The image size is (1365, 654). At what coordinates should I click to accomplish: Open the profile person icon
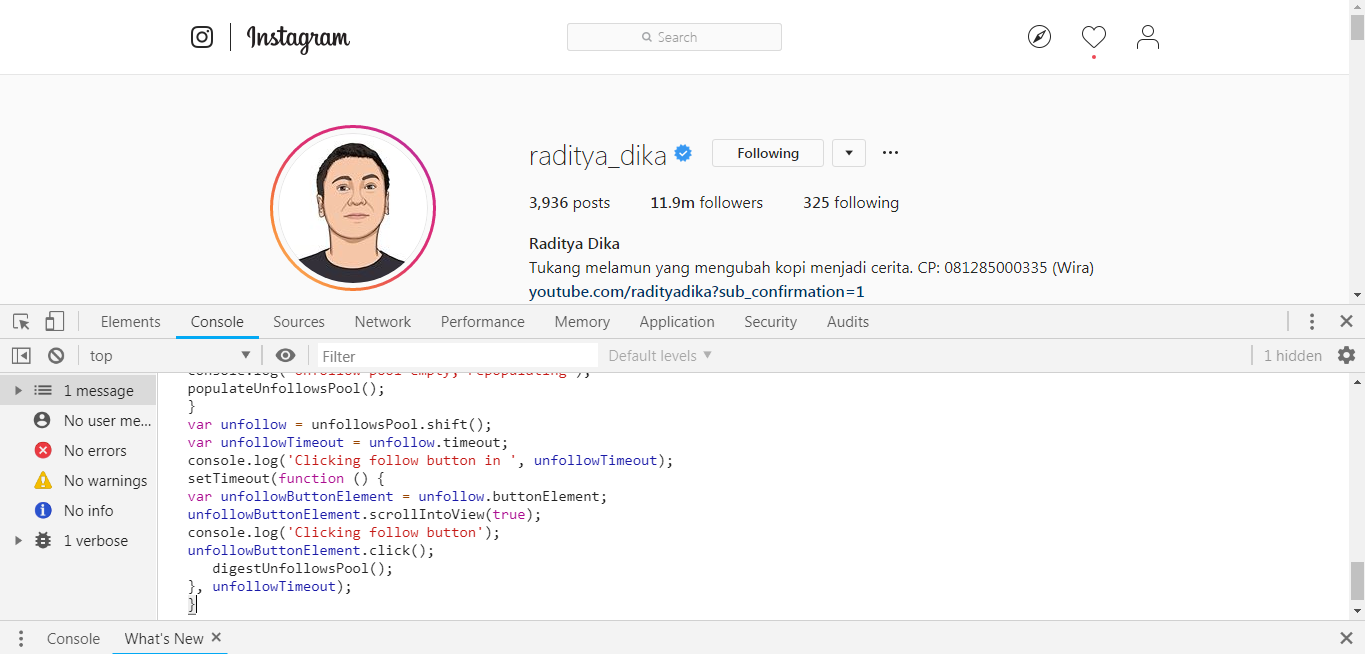pyautogui.click(x=1148, y=37)
